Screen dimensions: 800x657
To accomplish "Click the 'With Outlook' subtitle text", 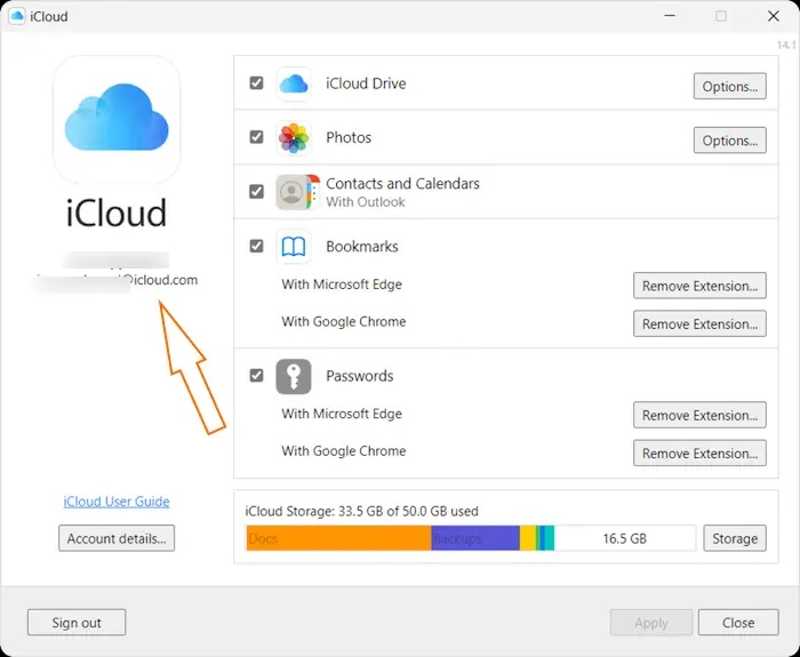I will tap(365, 202).
